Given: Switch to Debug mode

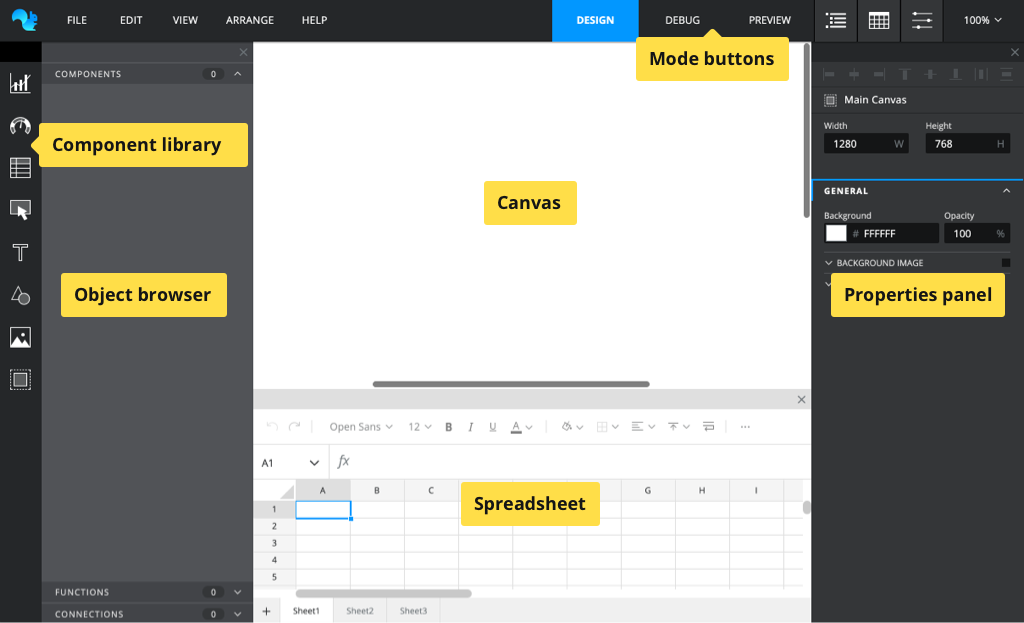Looking at the screenshot, I should [x=683, y=20].
